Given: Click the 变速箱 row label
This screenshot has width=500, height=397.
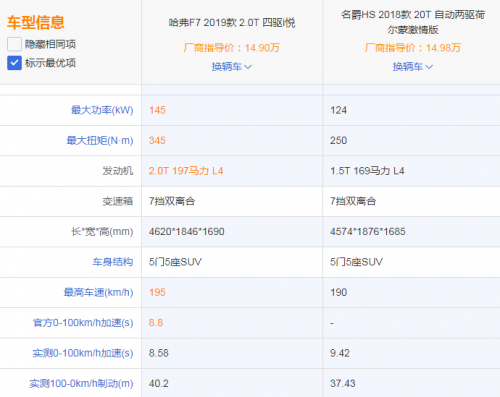Looking at the screenshot, I should [x=118, y=201].
